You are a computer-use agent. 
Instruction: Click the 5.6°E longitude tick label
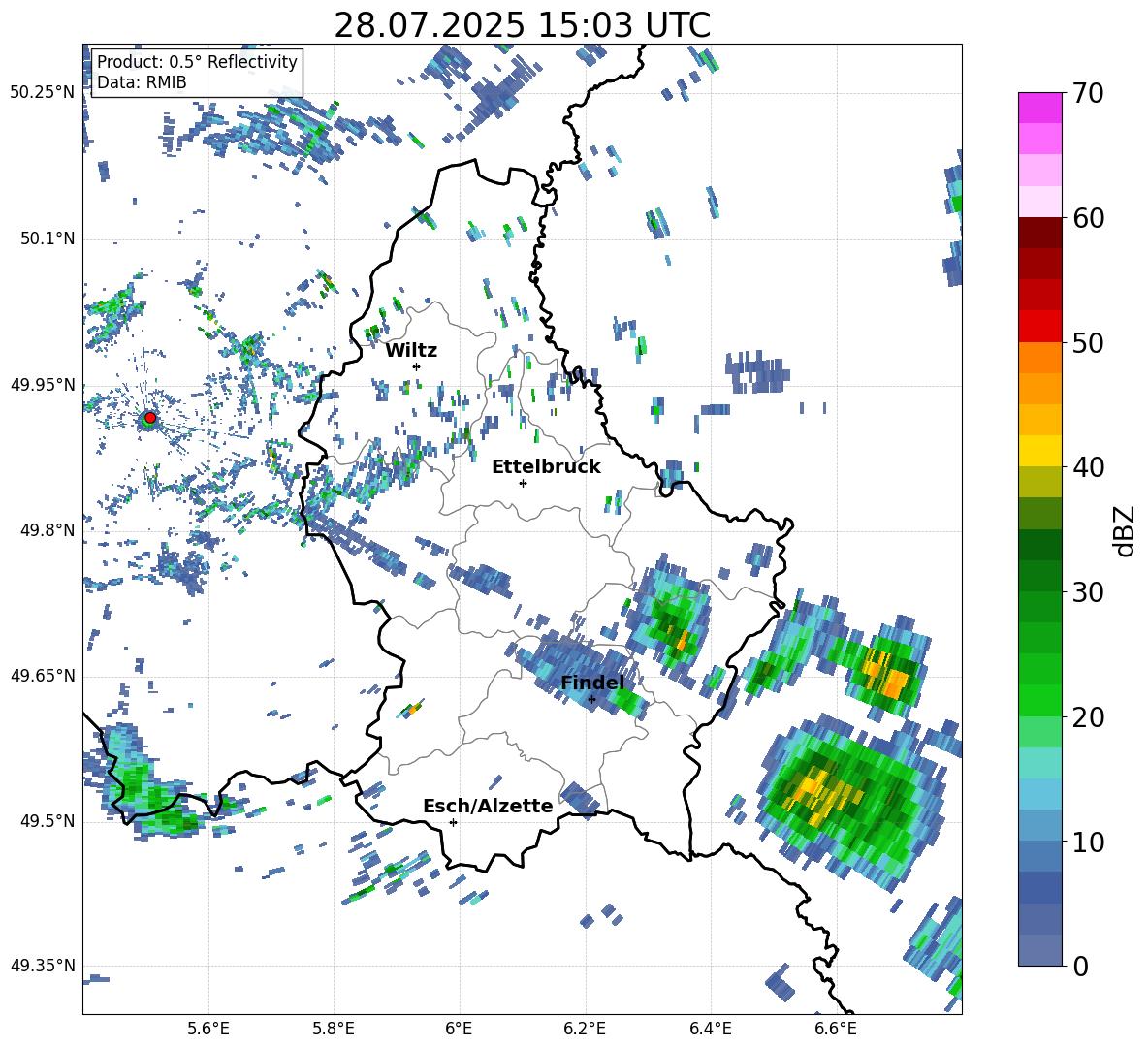(208, 1029)
